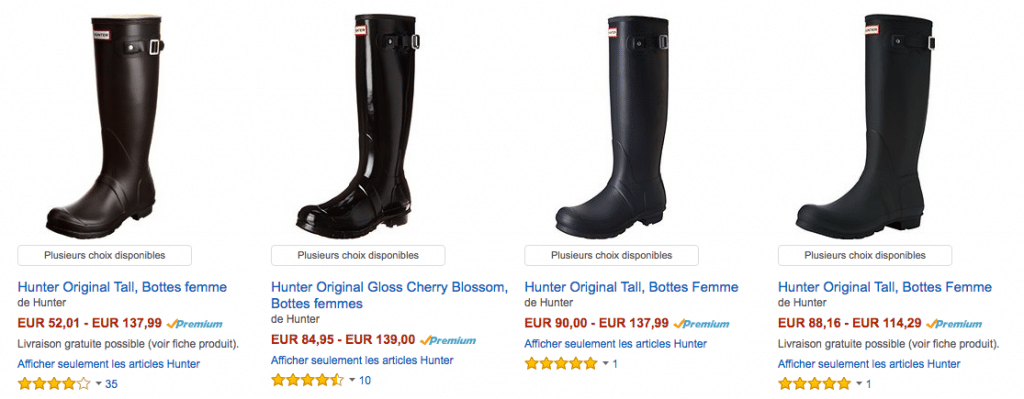The height and width of the screenshot is (399, 1024).
Task: Open first Hunter Original Tall, Bottes femme link
Action: (122, 287)
